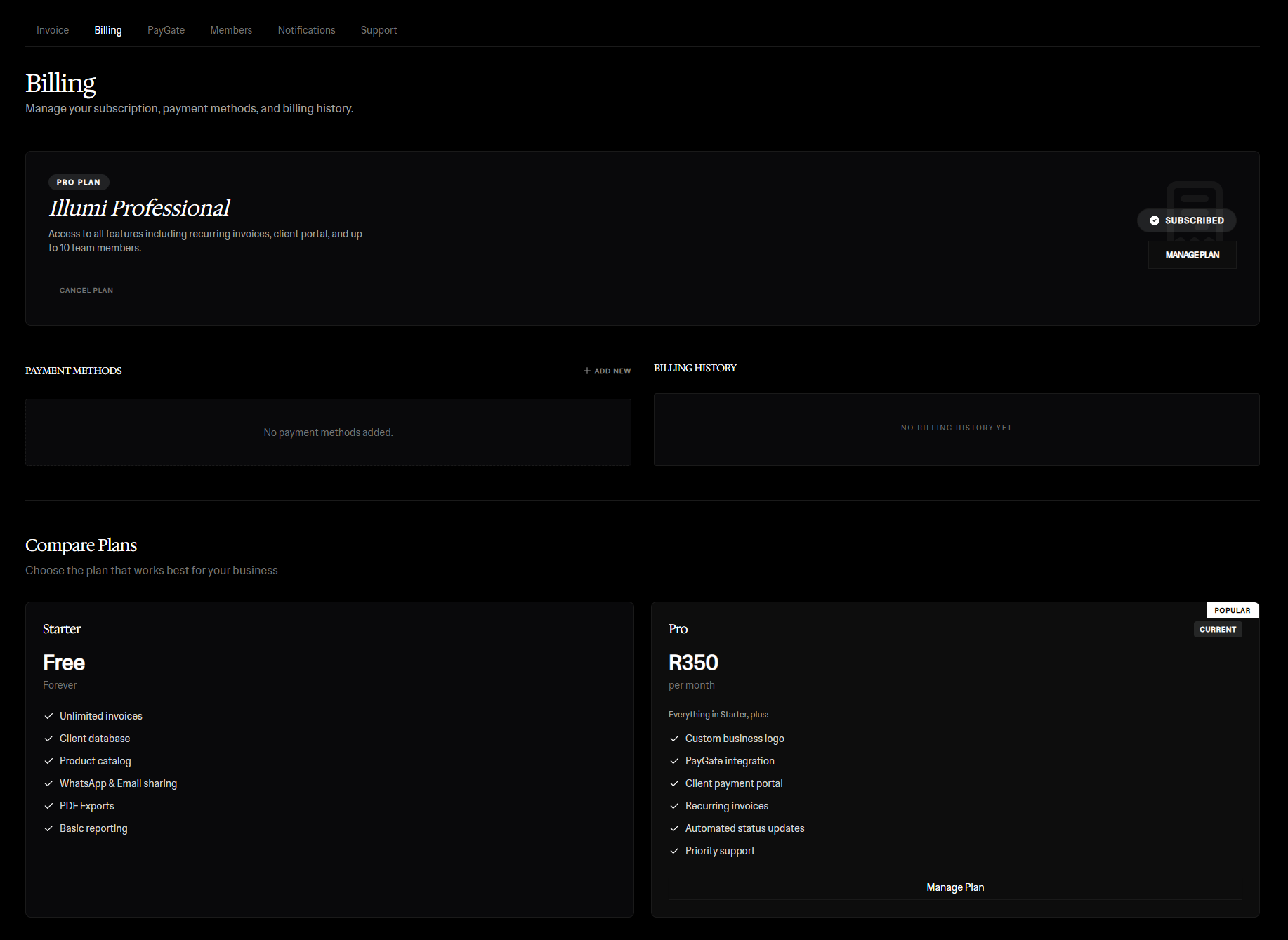This screenshot has height=940, width=1288.
Task: Click the Popular badge on Pro plan
Action: pos(1232,610)
